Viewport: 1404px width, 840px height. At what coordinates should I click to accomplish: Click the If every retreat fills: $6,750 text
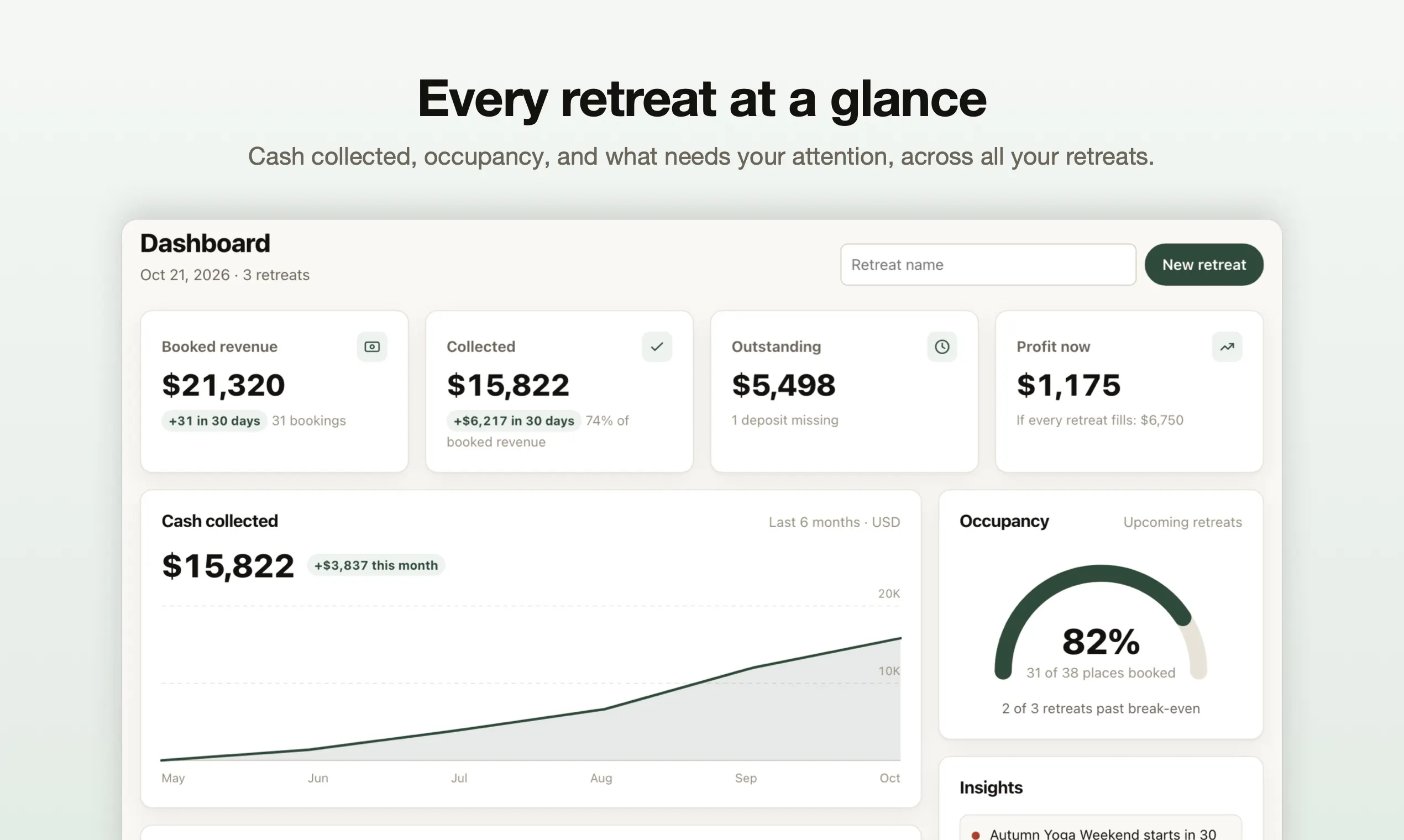pyautogui.click(x=1099, y=420)
